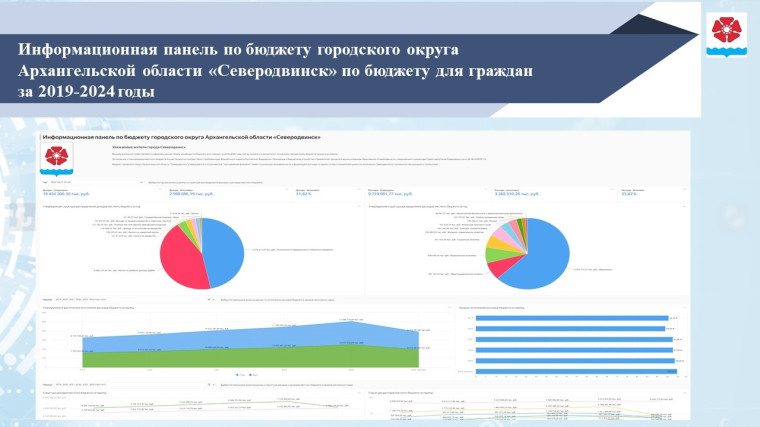Click the green slice of the expenses pie chart
This screenshot has width=760, height=427.
click(x=497, y=255)
